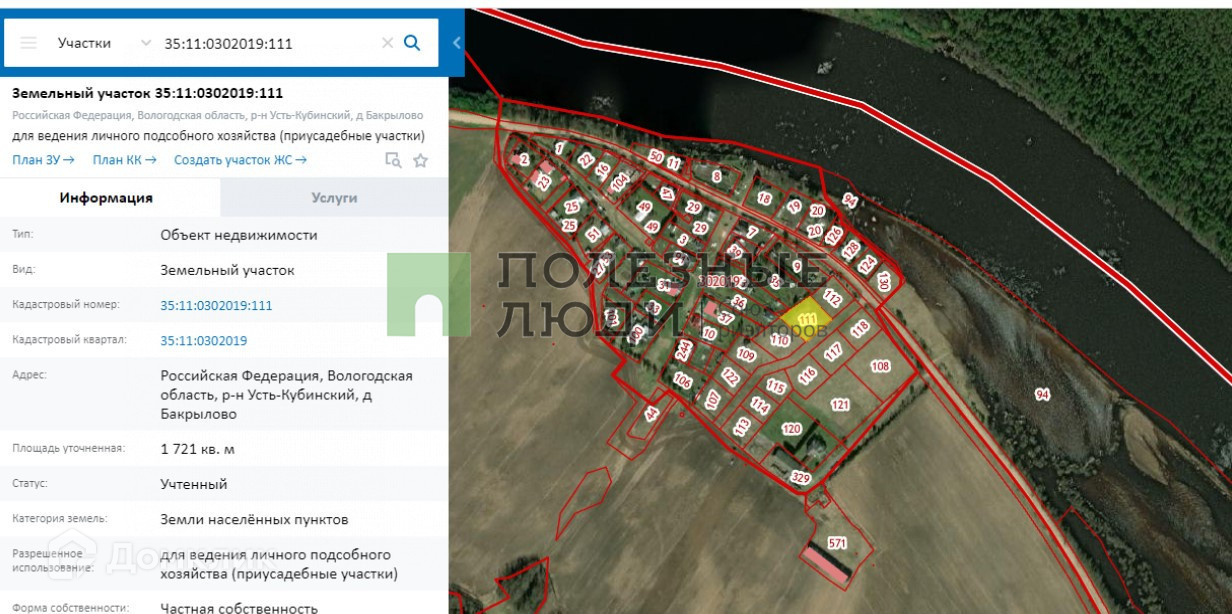Select parcel 122 on the map

(x=731, y=377)
